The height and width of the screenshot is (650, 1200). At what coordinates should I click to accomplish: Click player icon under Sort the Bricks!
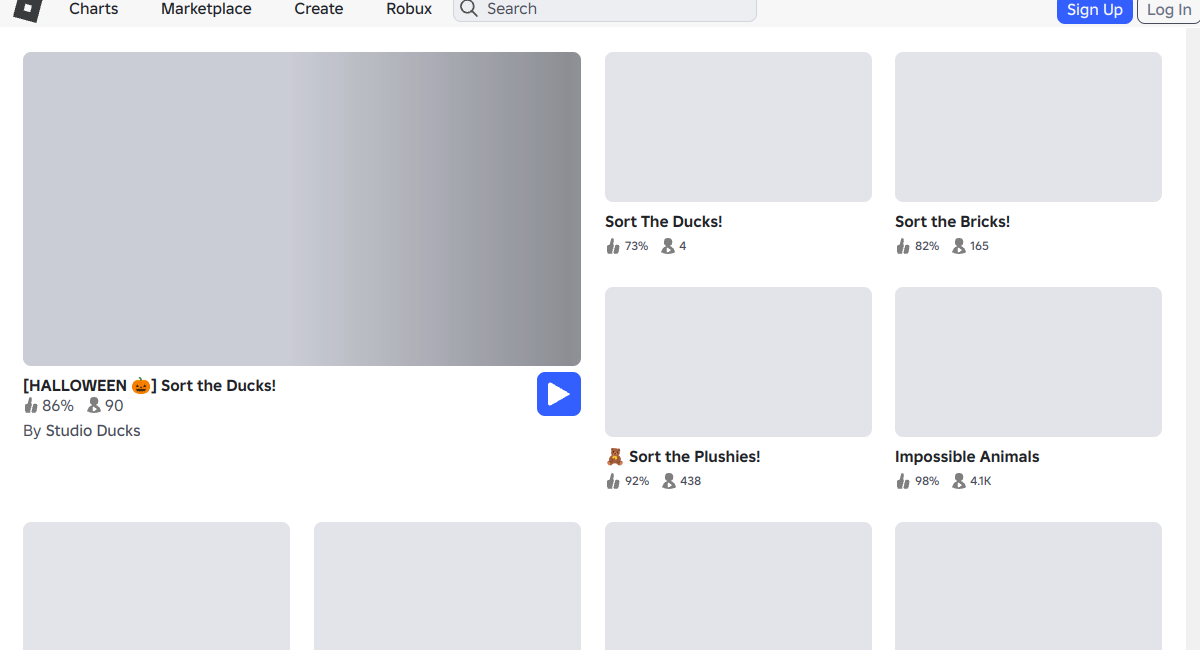click(x=958, y=246)
